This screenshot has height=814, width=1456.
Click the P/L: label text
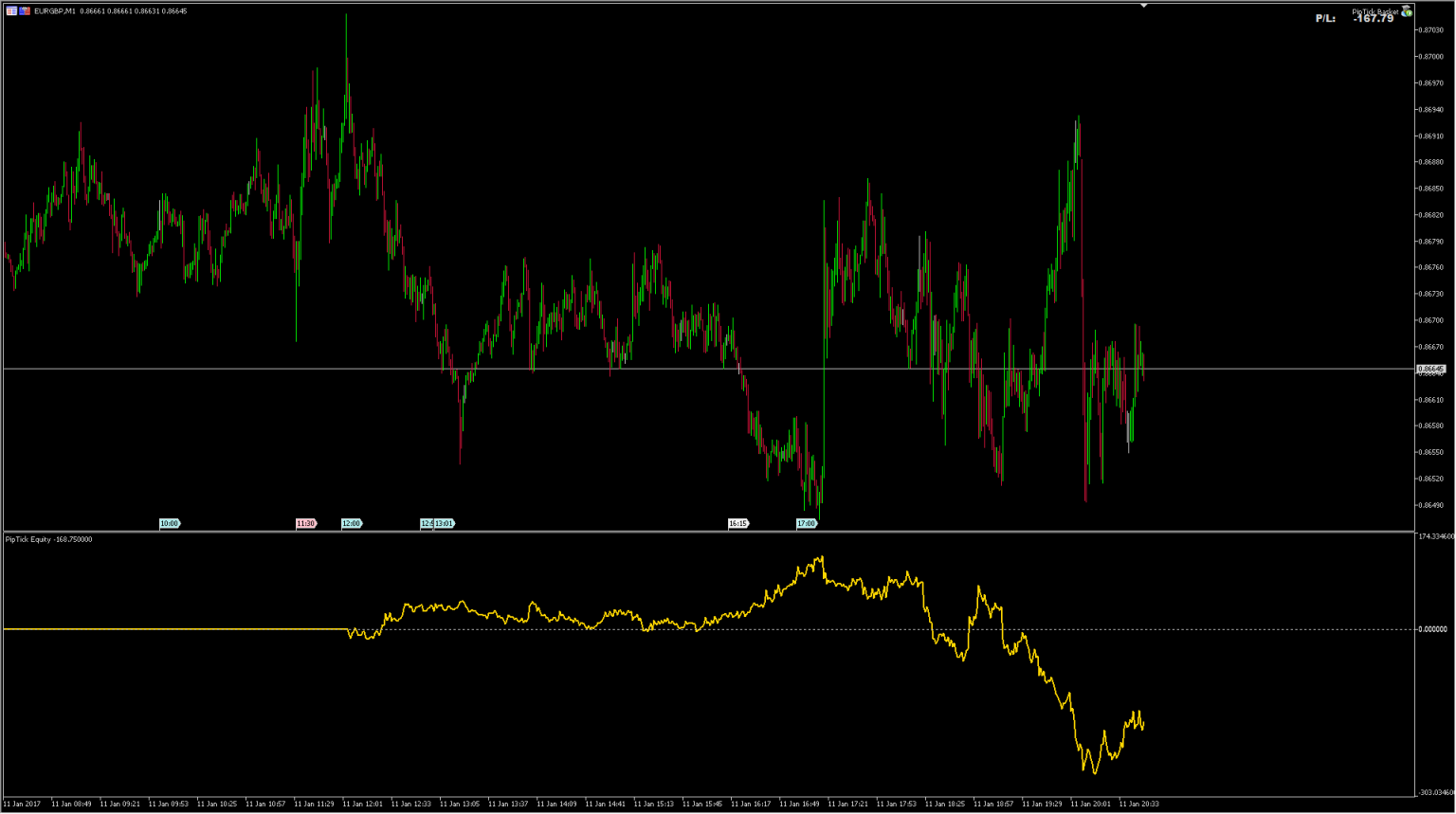(x=1325, y=19)
